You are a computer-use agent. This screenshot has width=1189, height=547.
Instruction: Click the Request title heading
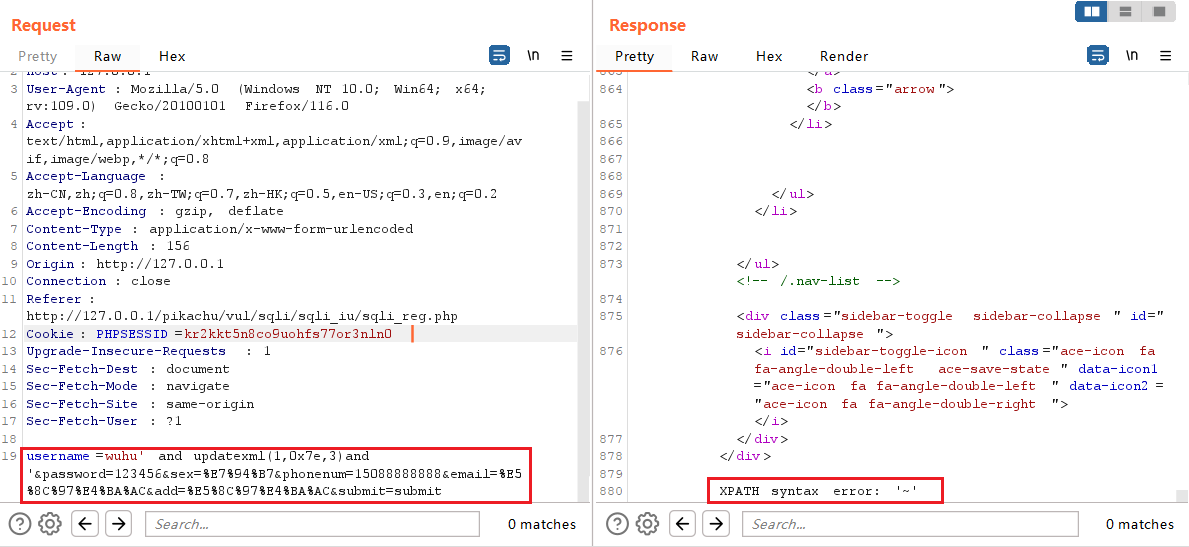[43, 25]
